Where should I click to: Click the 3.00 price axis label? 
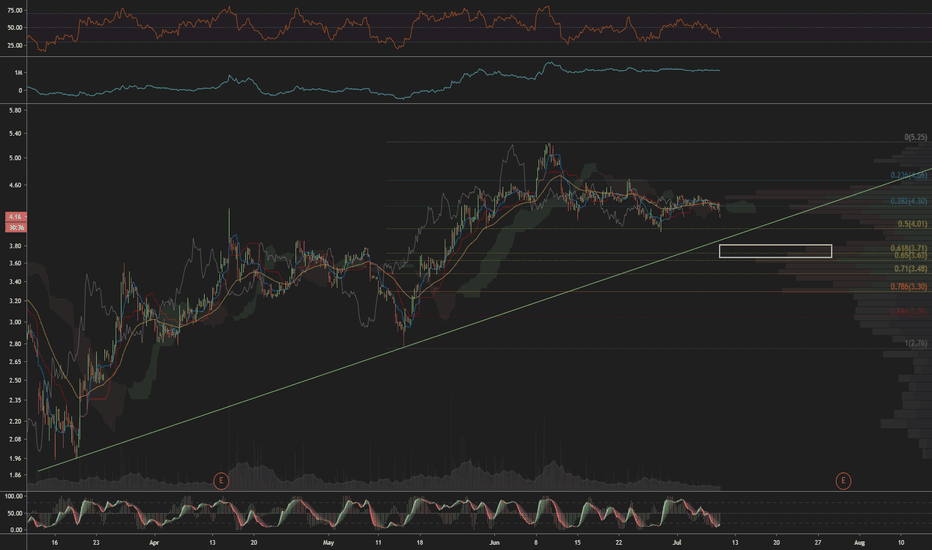click(15, 322)
